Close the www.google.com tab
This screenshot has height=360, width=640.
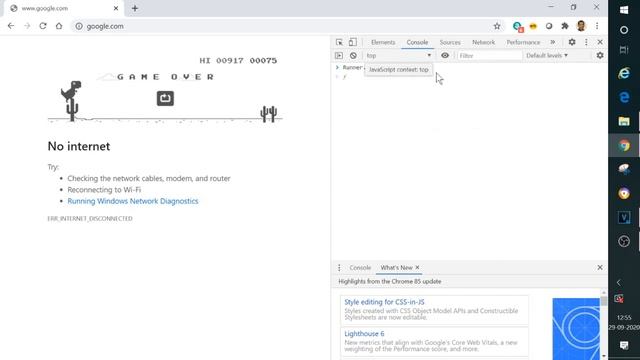[116, 8]
